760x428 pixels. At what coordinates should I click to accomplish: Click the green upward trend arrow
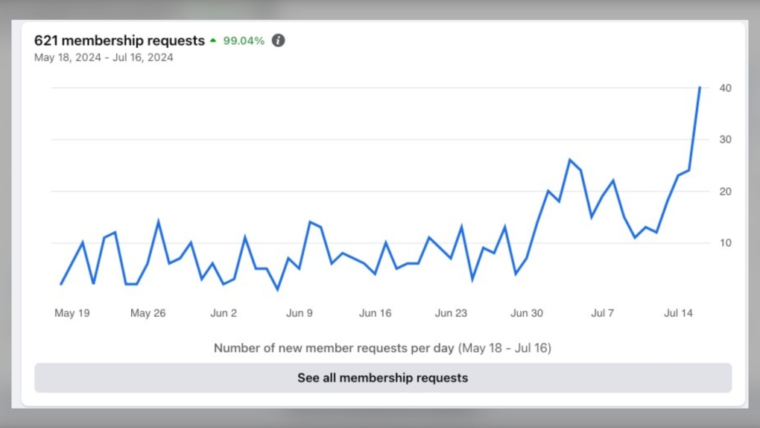tap(213, 41)
